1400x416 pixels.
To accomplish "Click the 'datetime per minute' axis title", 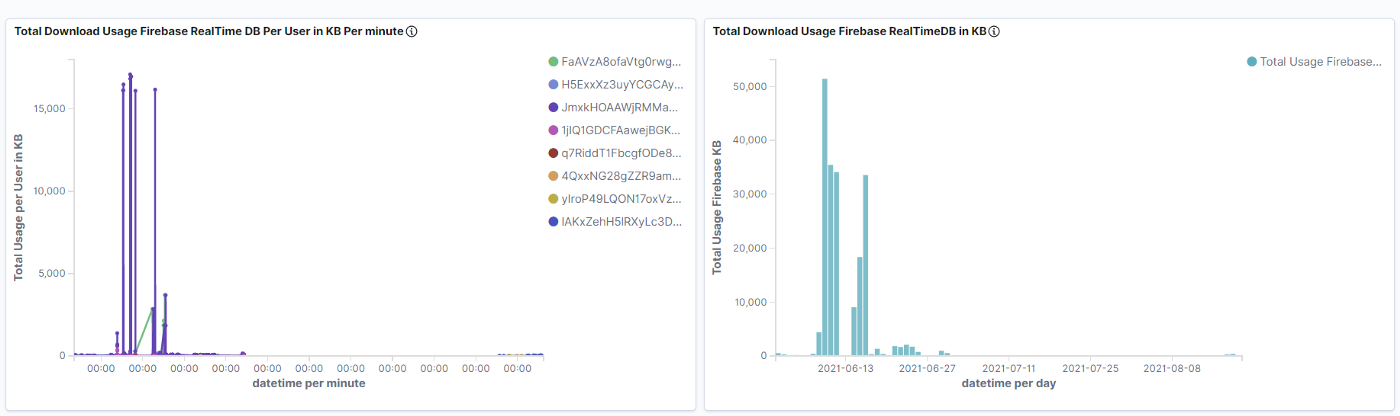I will pyautogui.click(x=309, y=383).
